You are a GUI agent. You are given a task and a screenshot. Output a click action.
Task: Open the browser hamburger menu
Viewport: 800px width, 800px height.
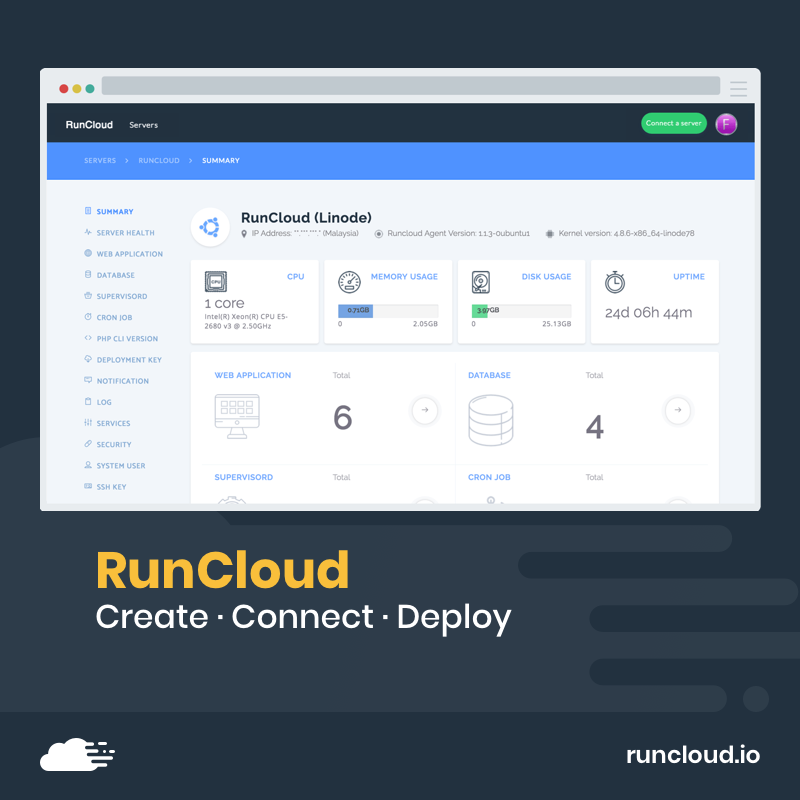point(738,87)
